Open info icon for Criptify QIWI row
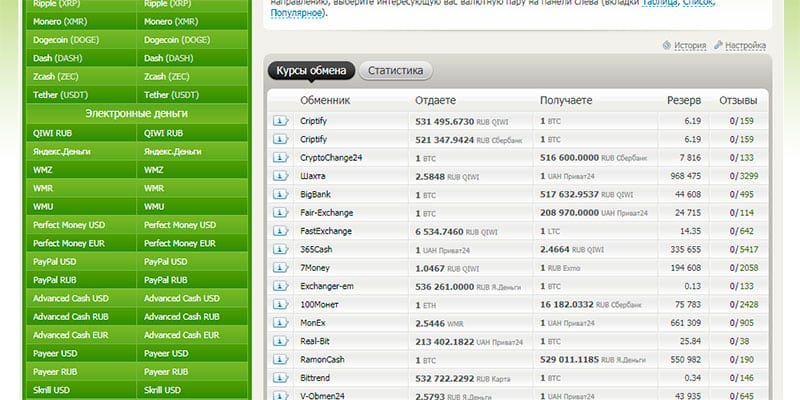 pyautogui.click(x=280, y=121)
